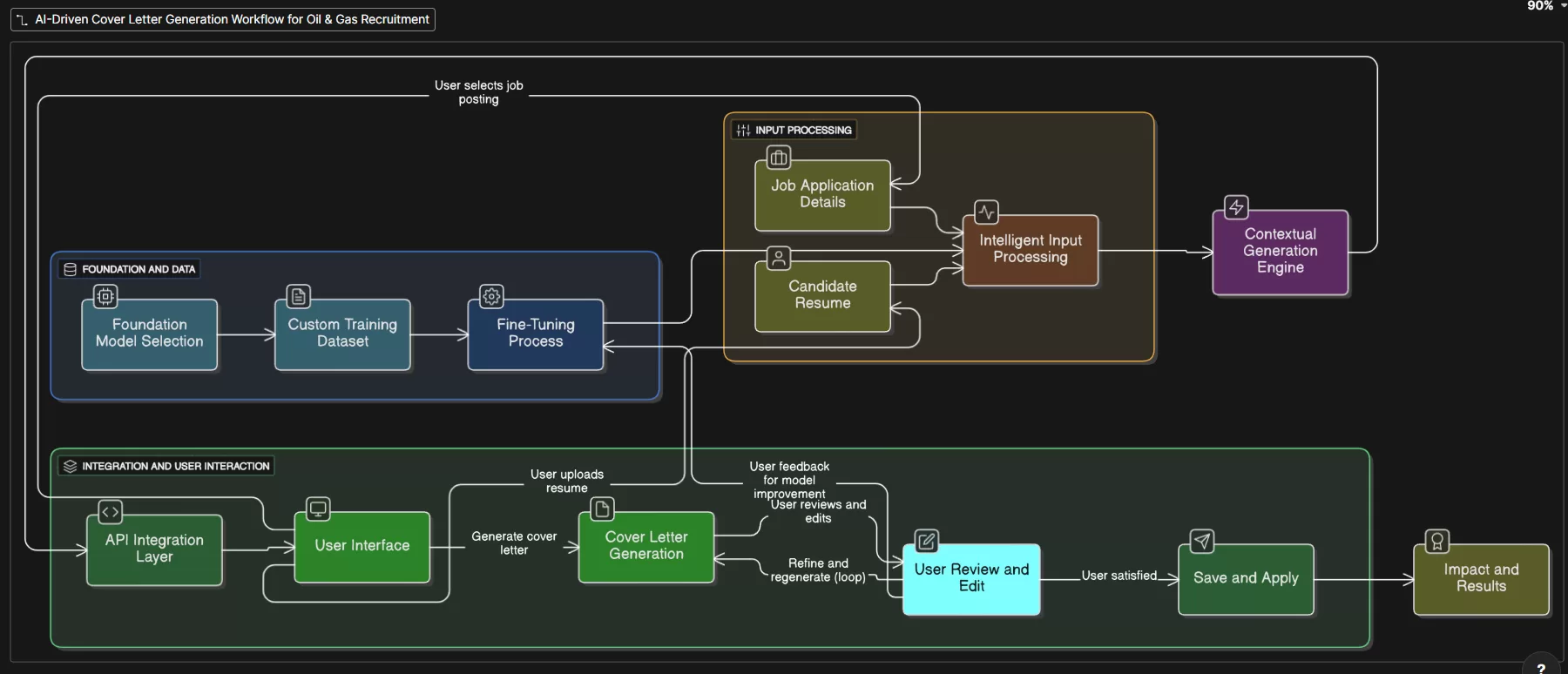Click the briefcase icon above Job Application Details
Screen dimensions: 1568x674
click(779, 158)
